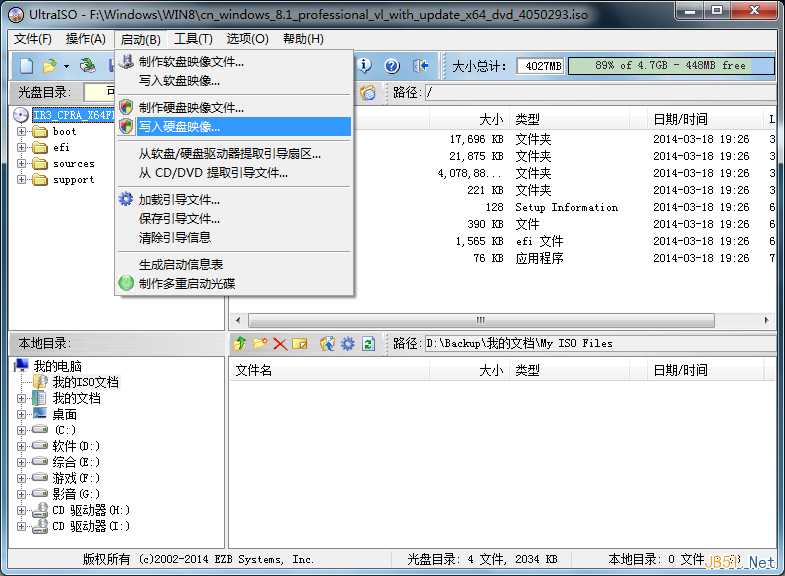The image size is (785, 576).
Task: Expand the CD 驱动器(H:) node
Action: coord(21,510)
